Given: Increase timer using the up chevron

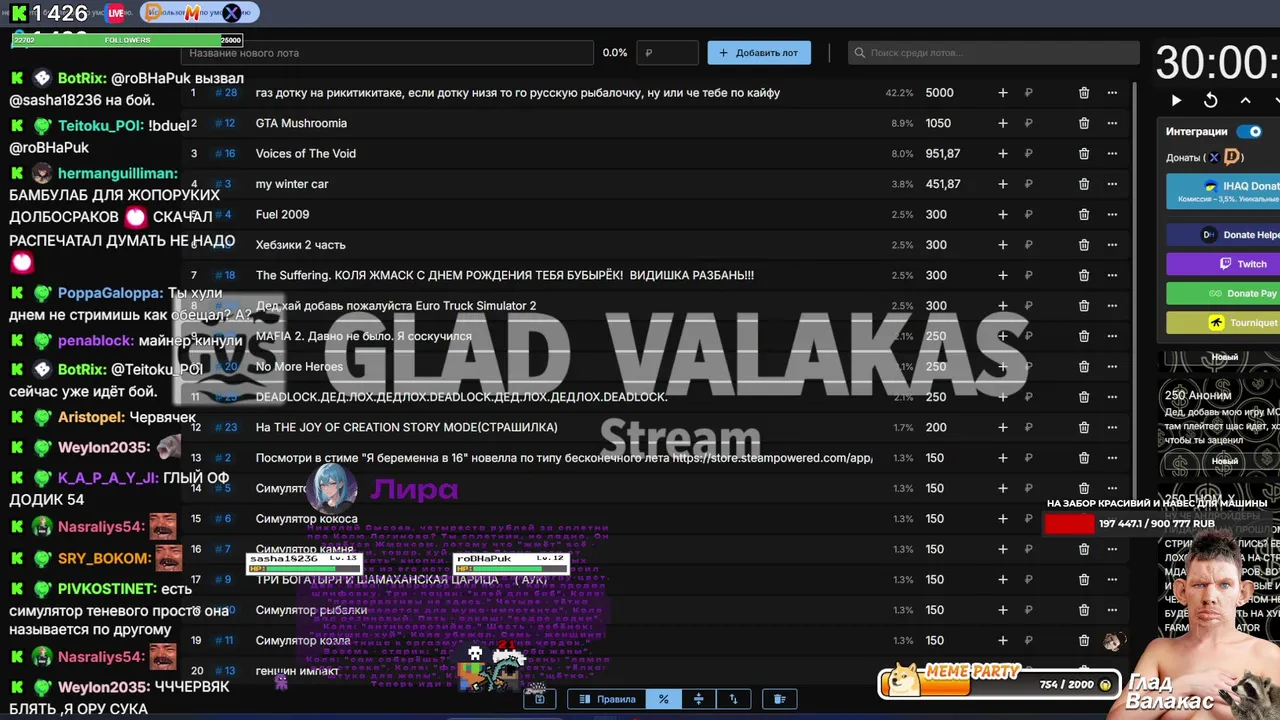Looking at the screenshot, I should (1245, 100).
